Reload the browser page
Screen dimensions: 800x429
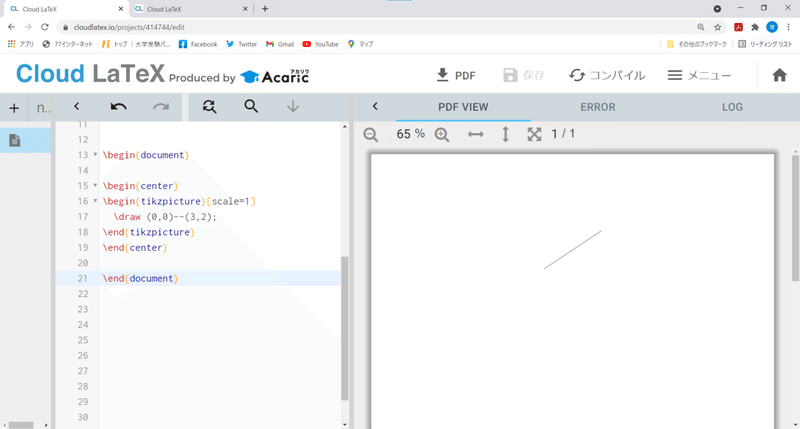[x=45, y=27]
